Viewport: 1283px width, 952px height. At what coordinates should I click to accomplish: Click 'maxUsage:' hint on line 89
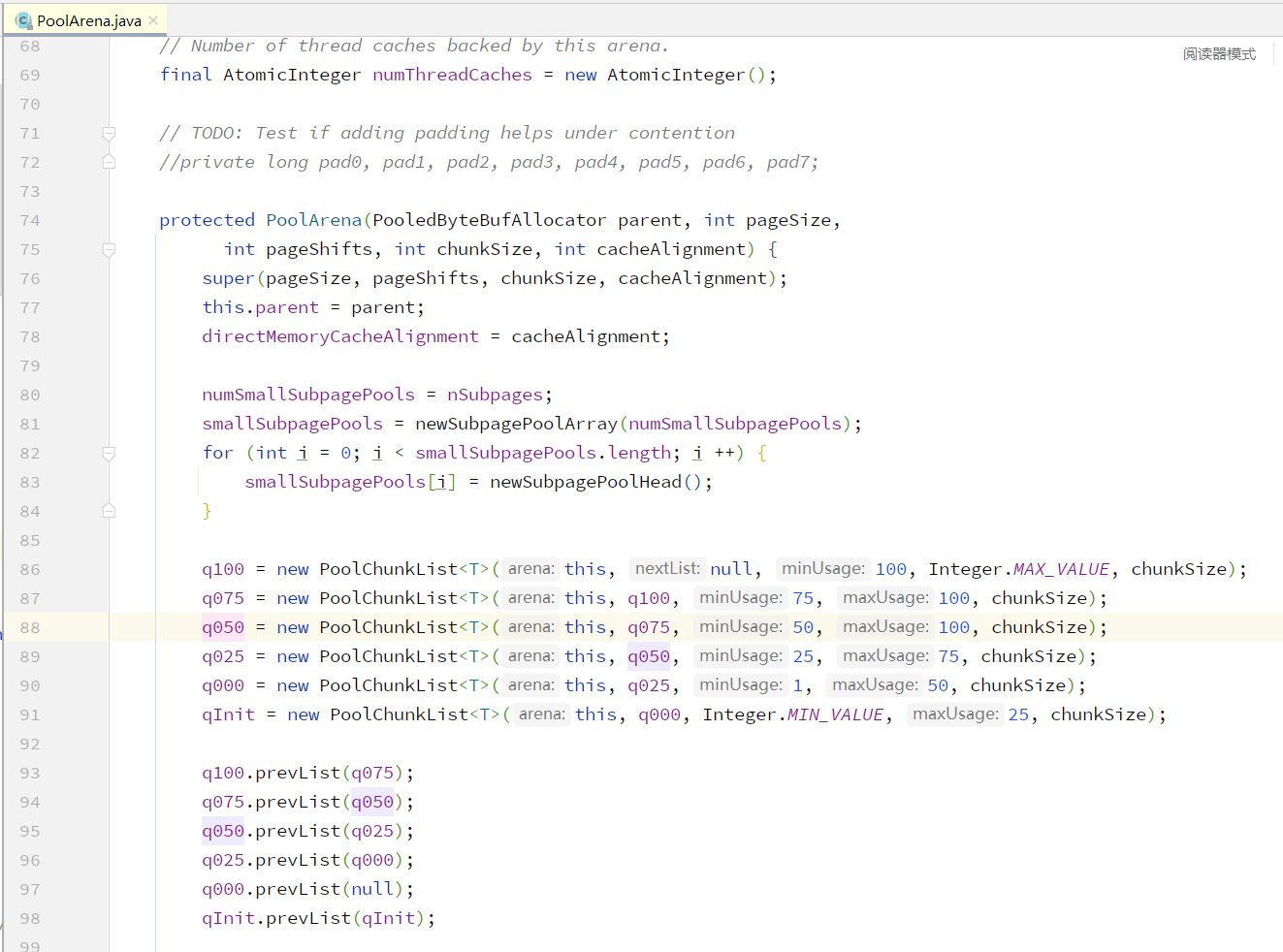885,656
